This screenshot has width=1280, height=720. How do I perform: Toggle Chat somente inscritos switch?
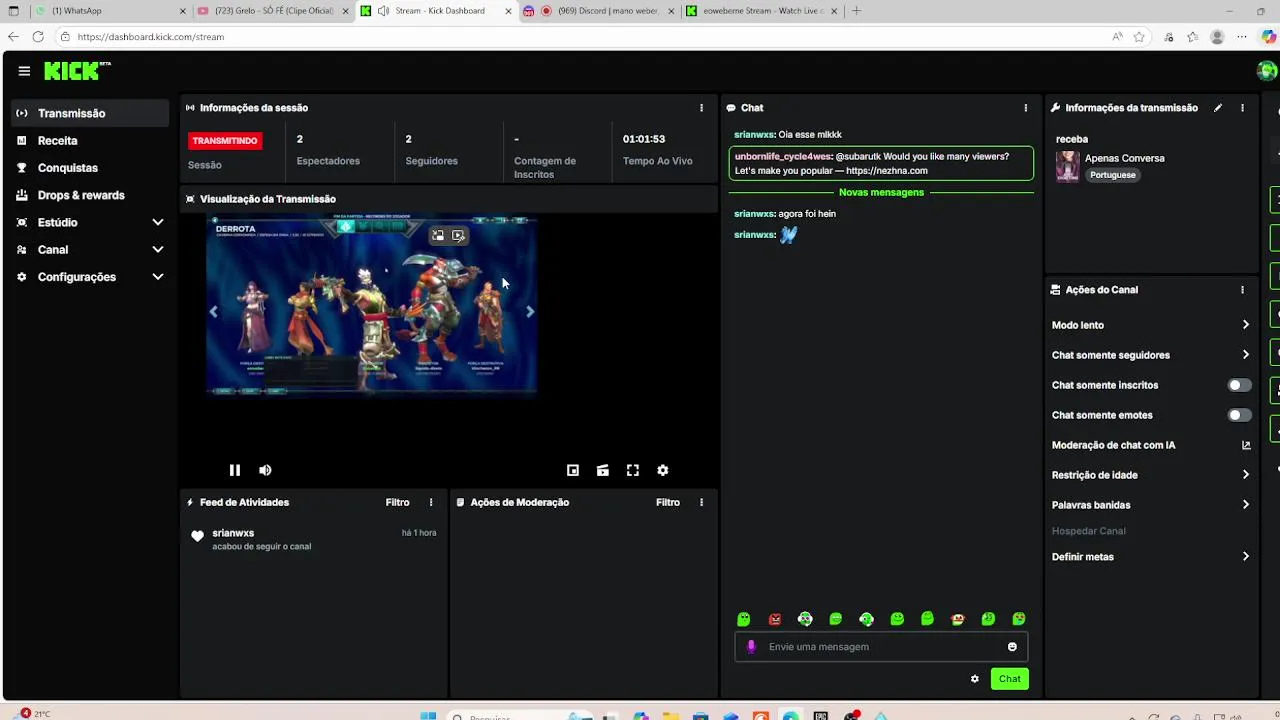click(1239, 385)
